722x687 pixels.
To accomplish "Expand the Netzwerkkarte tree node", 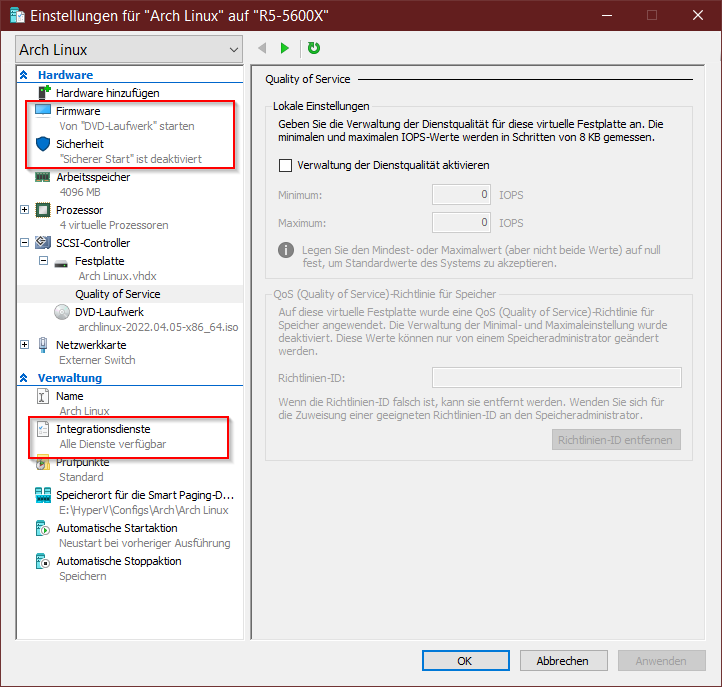I will pyautogui.click(x=25, y=344).
